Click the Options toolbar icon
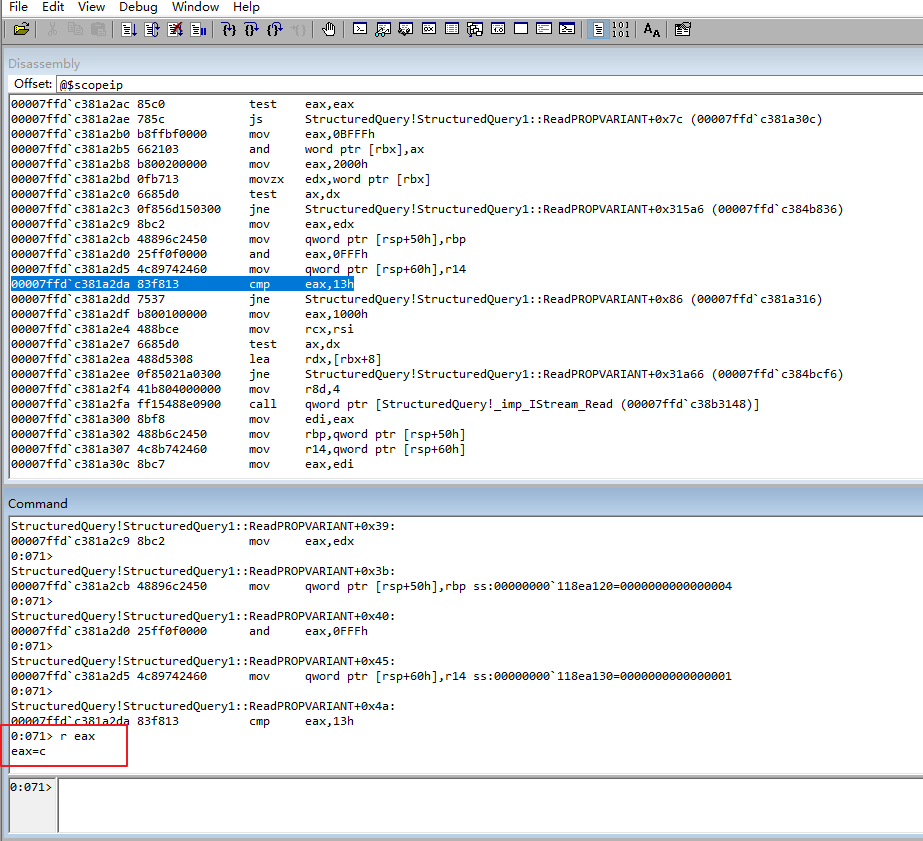The image size is (923, 841). (682, 29)
